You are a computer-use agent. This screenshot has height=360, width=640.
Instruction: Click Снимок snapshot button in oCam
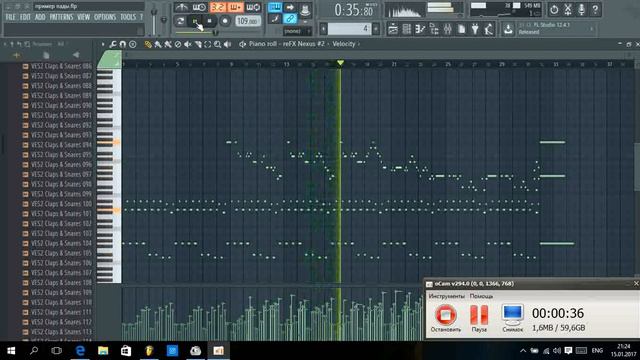[x=513, y=318]
